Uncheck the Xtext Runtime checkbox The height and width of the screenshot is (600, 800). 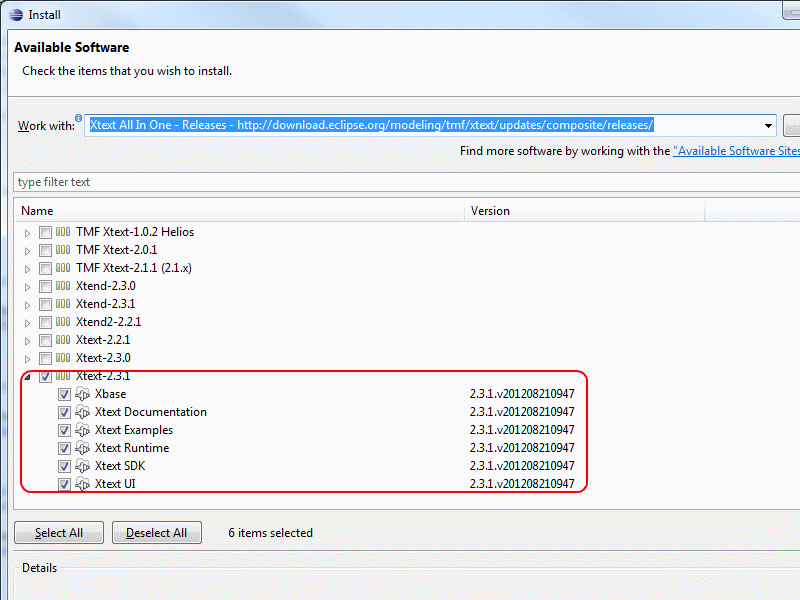pyautogui.click(x=64, y=448)
